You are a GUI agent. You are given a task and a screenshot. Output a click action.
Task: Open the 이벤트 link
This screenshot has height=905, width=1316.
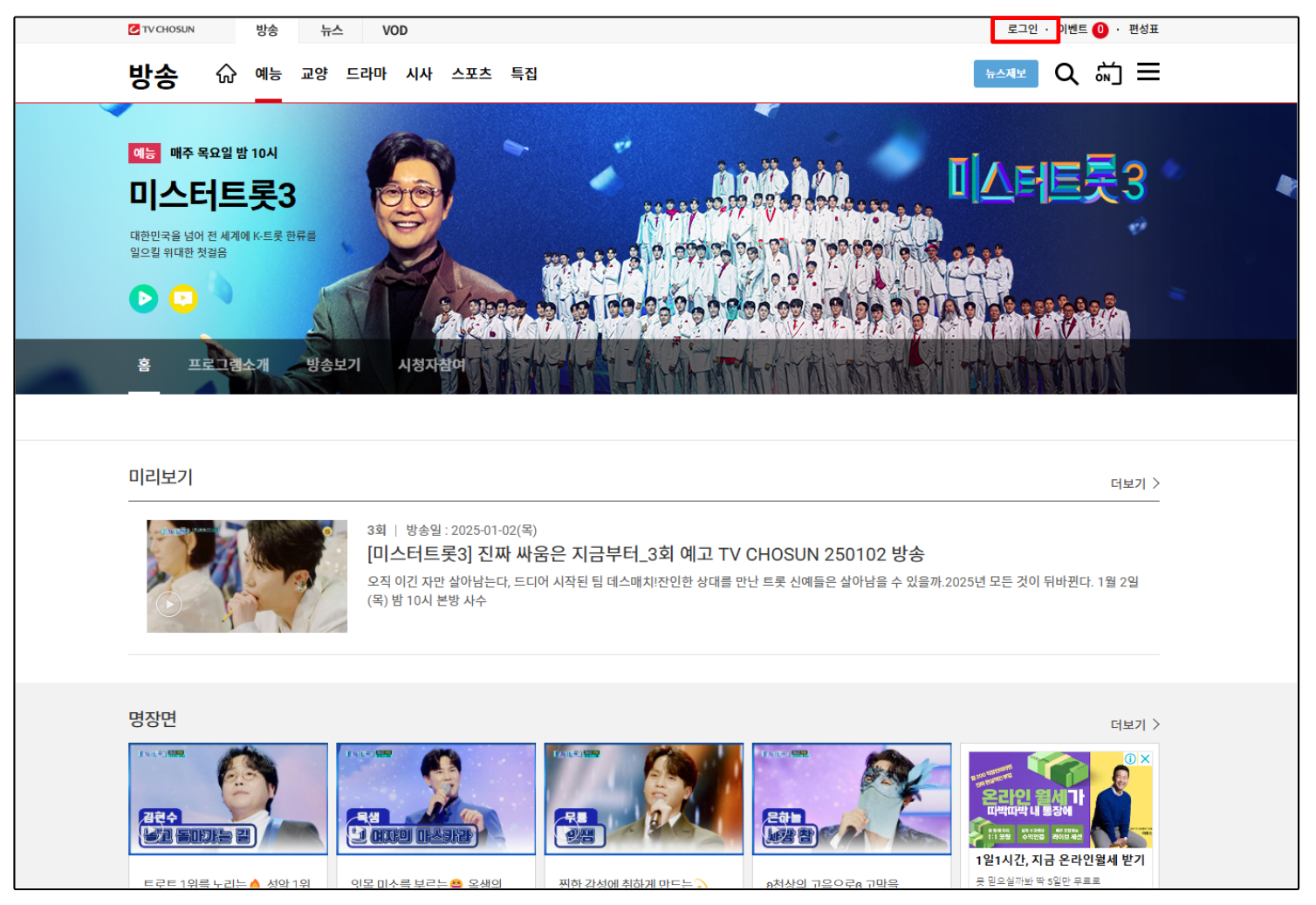pyautogui.click(x=1073, y=30)
